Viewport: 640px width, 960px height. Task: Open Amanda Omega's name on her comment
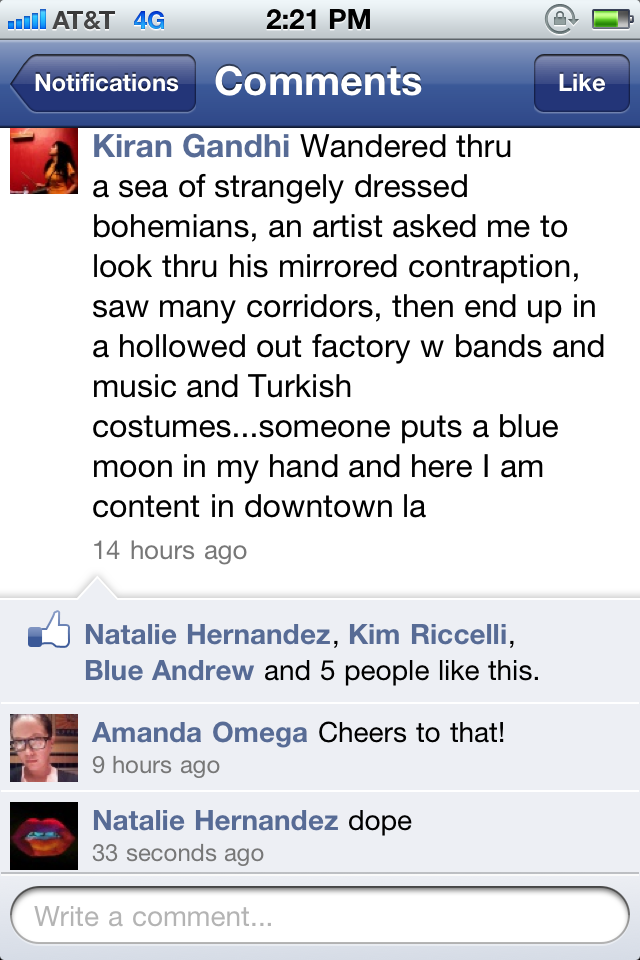coord(199,733)
